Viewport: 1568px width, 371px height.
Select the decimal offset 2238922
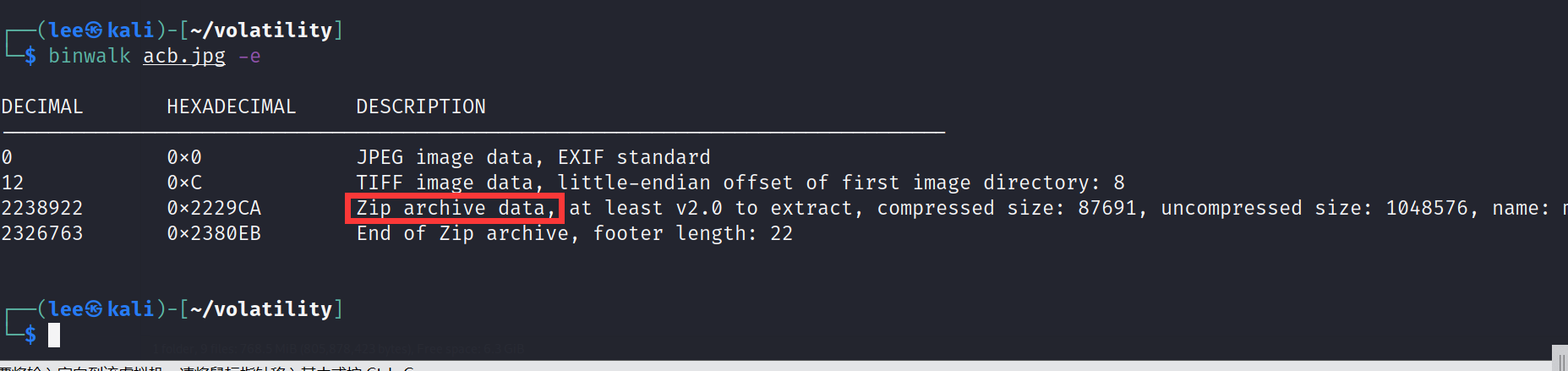[x=42, y=208]
